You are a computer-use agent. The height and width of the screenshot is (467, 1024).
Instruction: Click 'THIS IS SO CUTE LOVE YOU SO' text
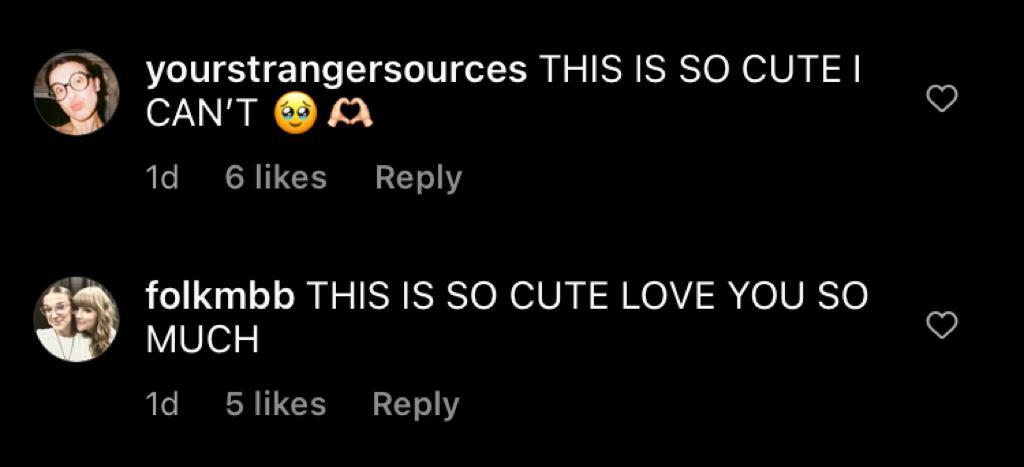[x=587, y=297]
